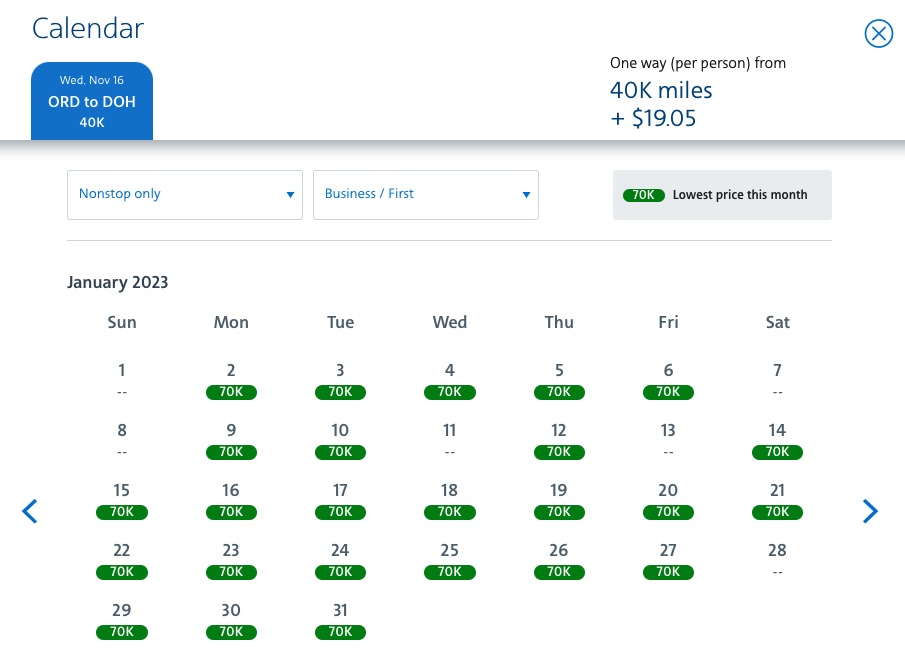The height and width of the screenshot is (662, 905).
Task: Select the ORD to DOH Nov 16 tab
Action: (92, 101)
